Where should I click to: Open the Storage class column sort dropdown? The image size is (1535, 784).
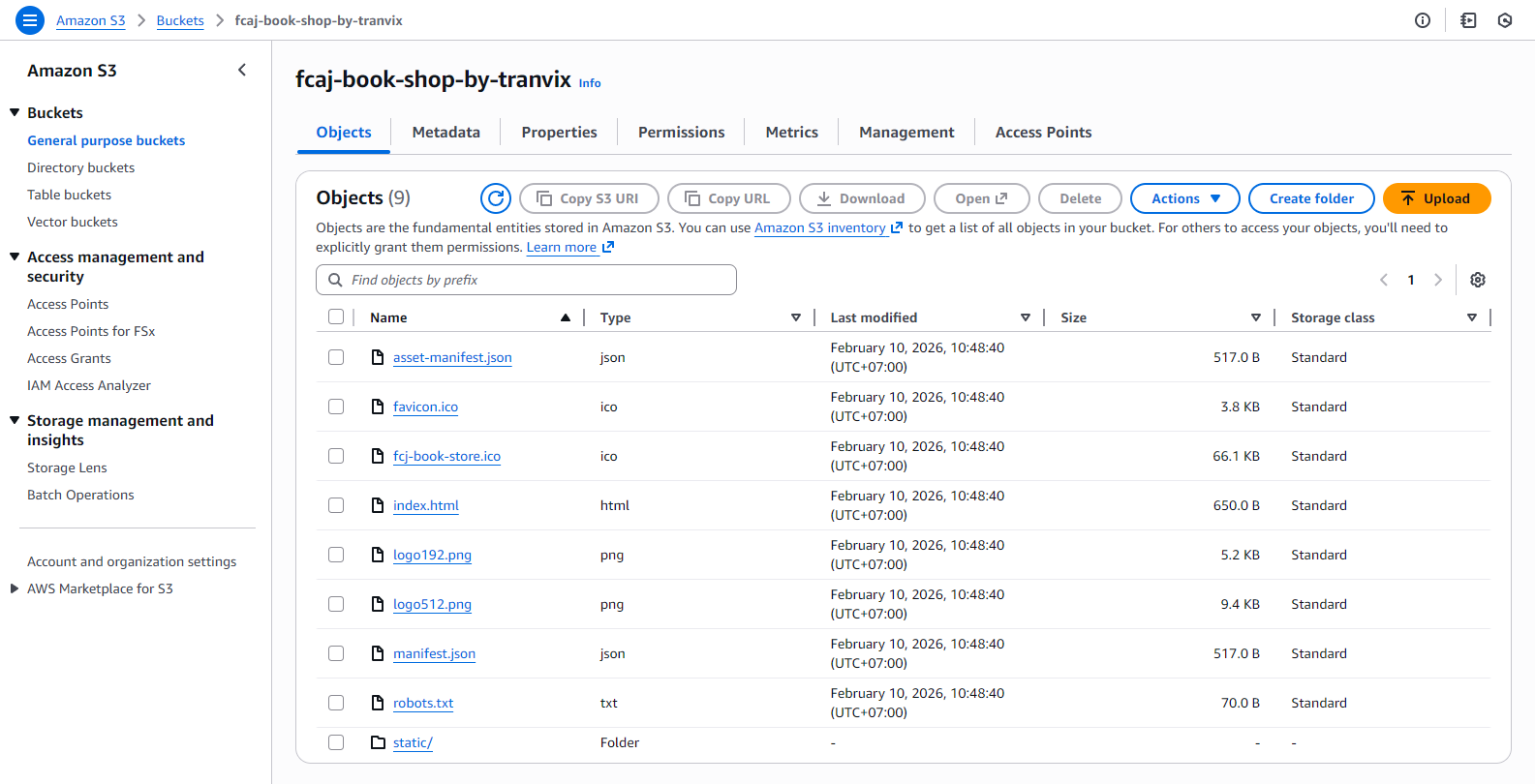coord(1472,317)
